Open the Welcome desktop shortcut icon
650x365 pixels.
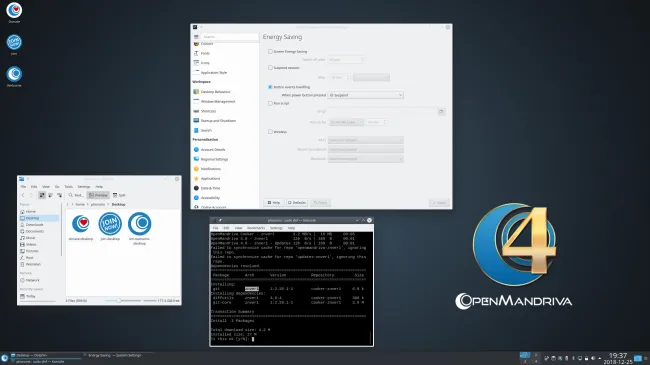click(x=14, y=74)
